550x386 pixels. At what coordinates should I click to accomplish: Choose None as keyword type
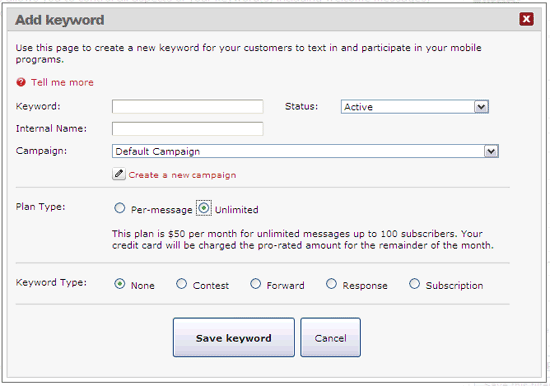coord(120,284)
